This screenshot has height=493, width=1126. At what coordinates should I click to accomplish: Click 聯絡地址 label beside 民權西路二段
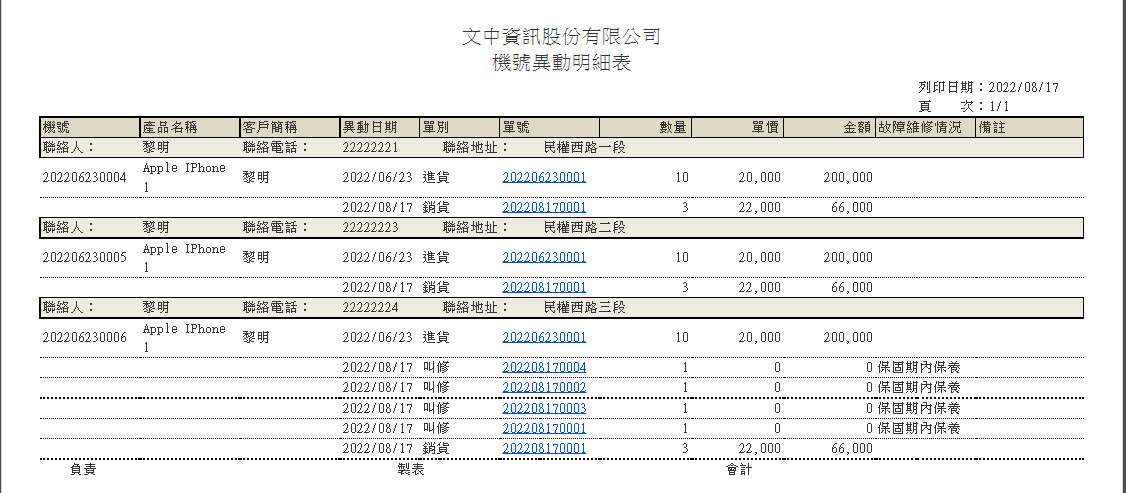click(476, 227)
